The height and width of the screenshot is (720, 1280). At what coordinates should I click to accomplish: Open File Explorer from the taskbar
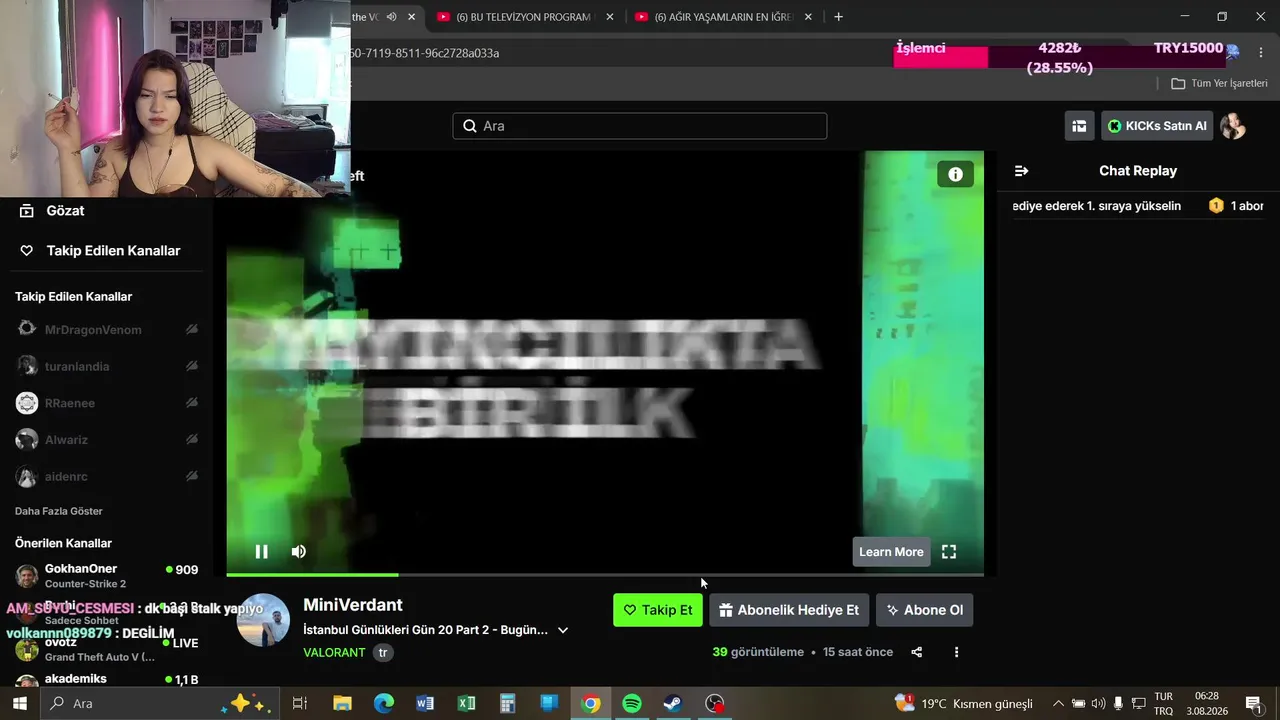[342, 704]
